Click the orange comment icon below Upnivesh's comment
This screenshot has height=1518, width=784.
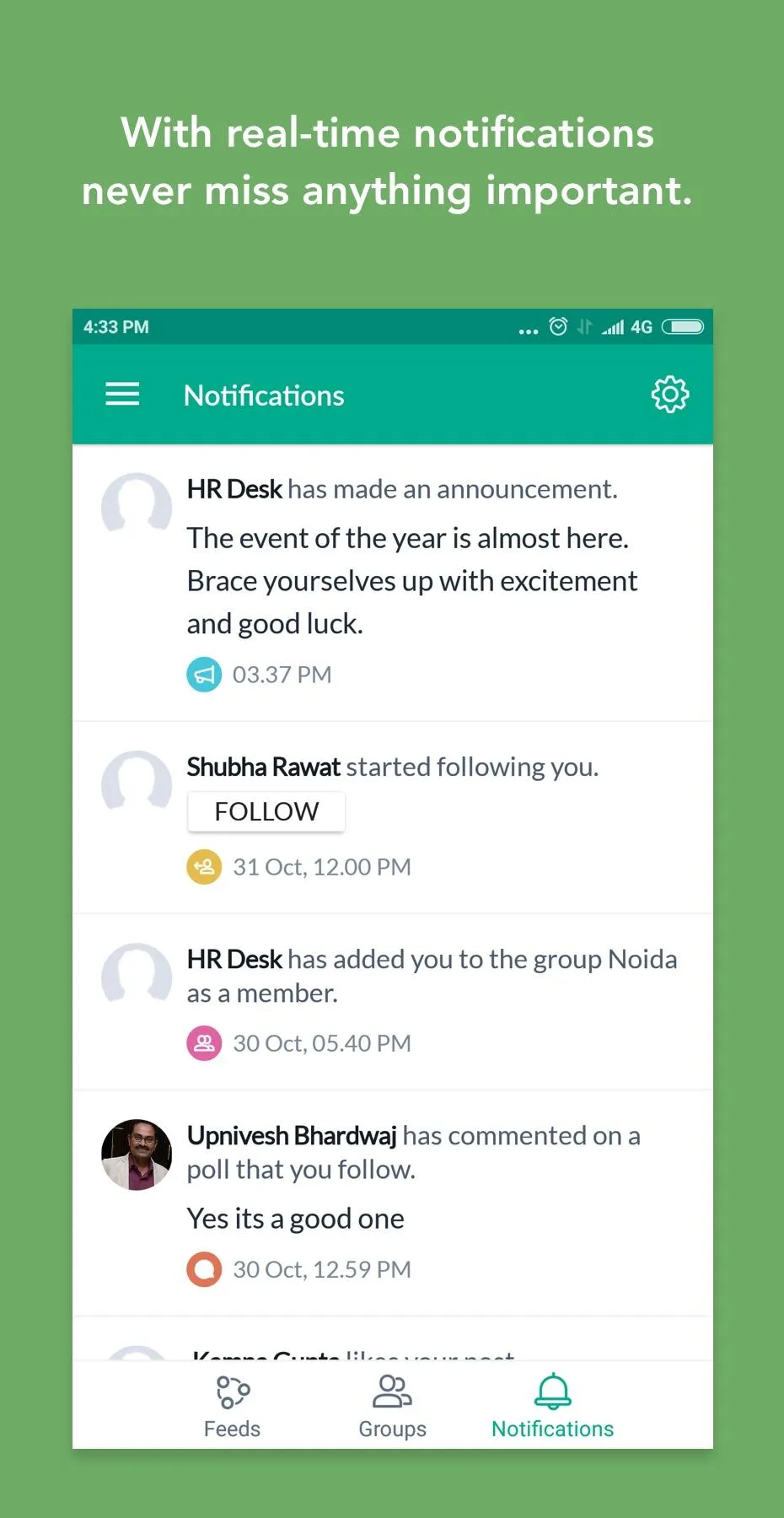click(x=203, y=1268)
